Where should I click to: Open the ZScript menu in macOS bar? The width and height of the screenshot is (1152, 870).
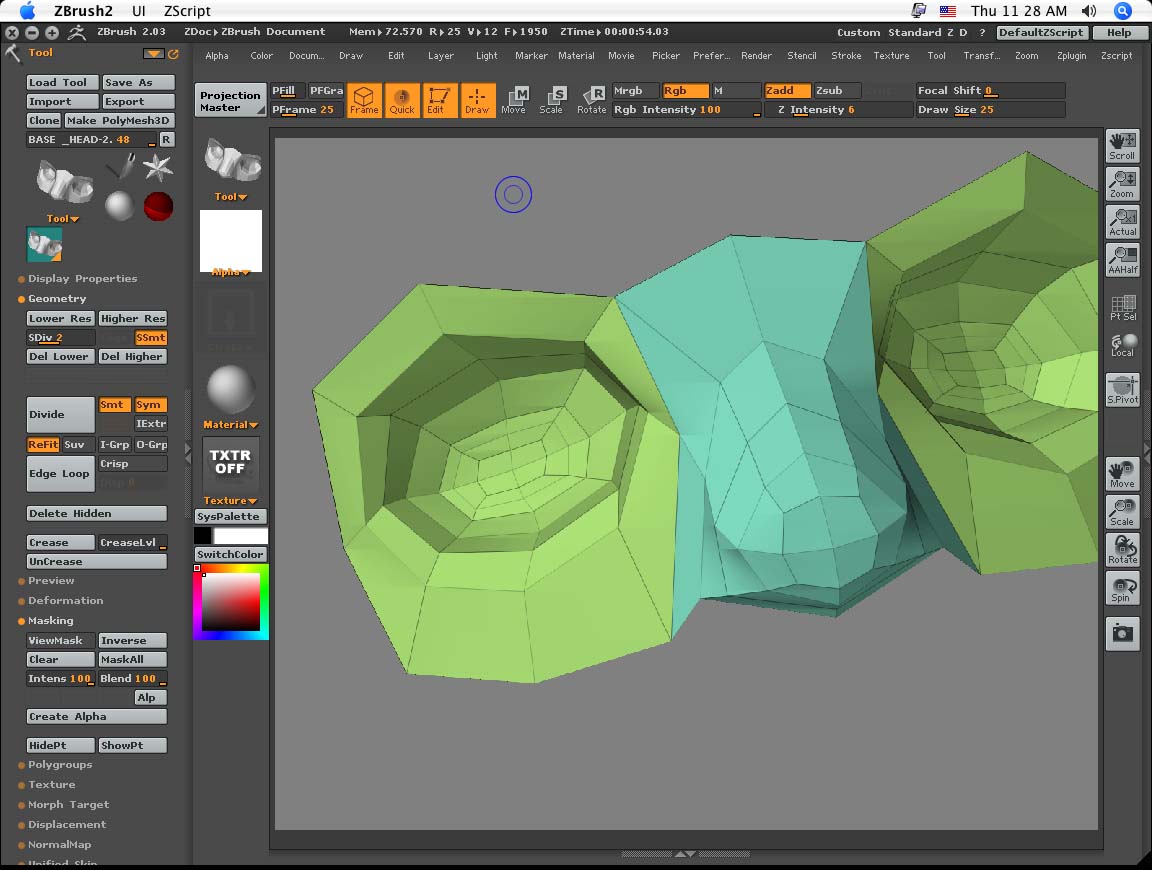tap(187, 10)
